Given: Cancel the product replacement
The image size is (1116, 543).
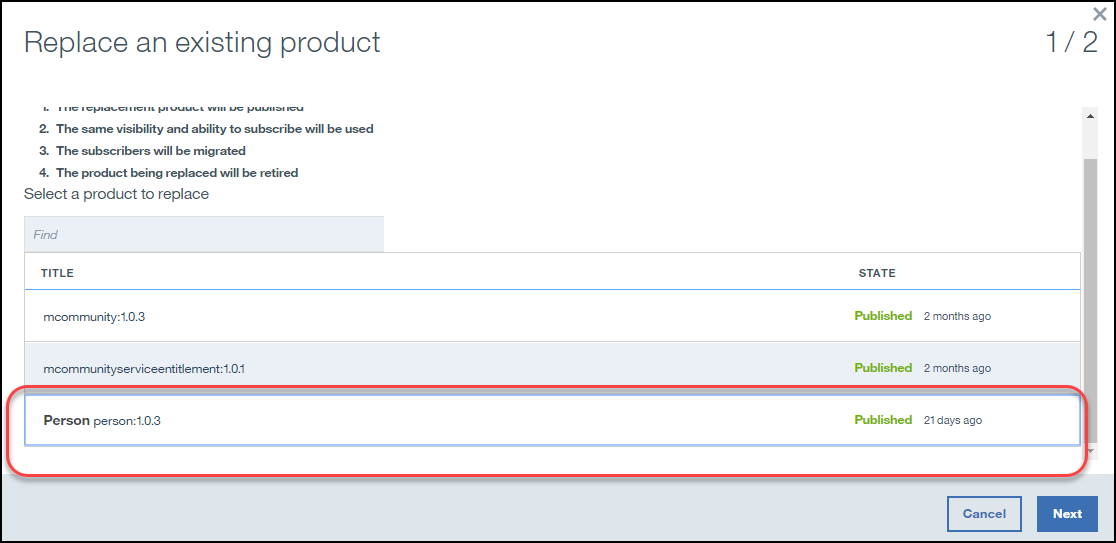Looking at the screenshot, I should (984, 514).
